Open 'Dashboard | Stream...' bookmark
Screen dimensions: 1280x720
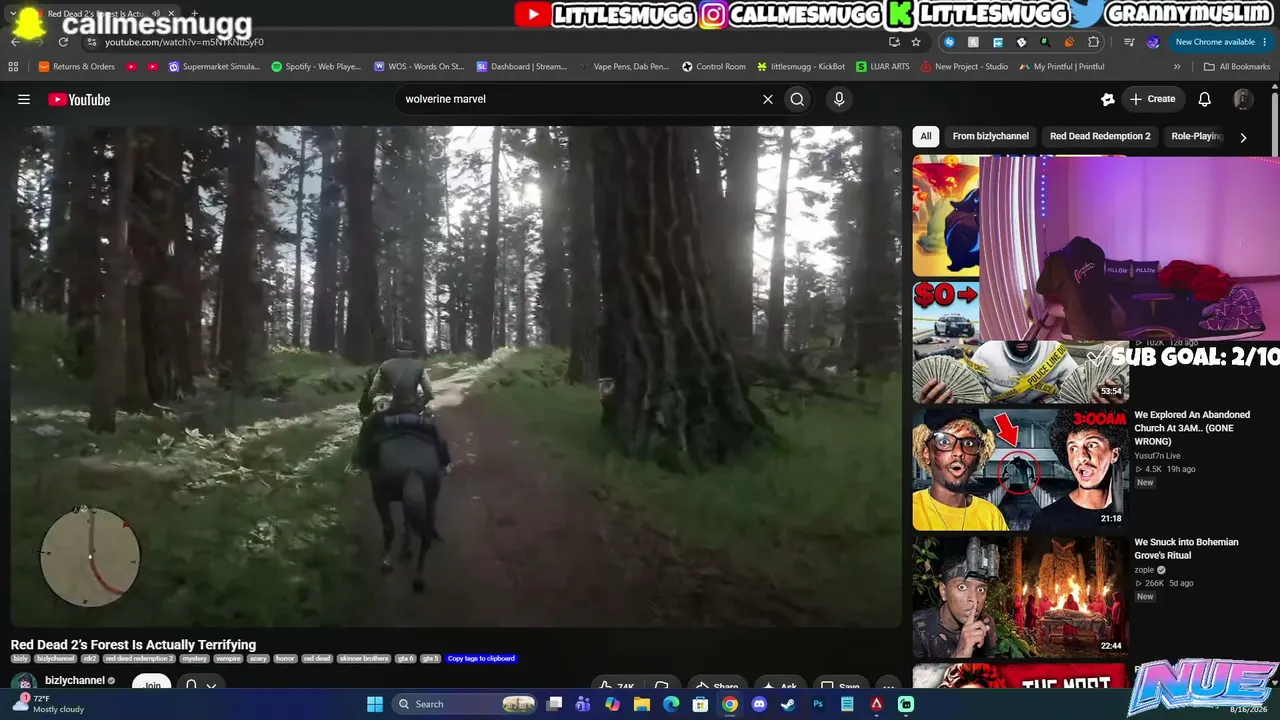click(522, 67)
